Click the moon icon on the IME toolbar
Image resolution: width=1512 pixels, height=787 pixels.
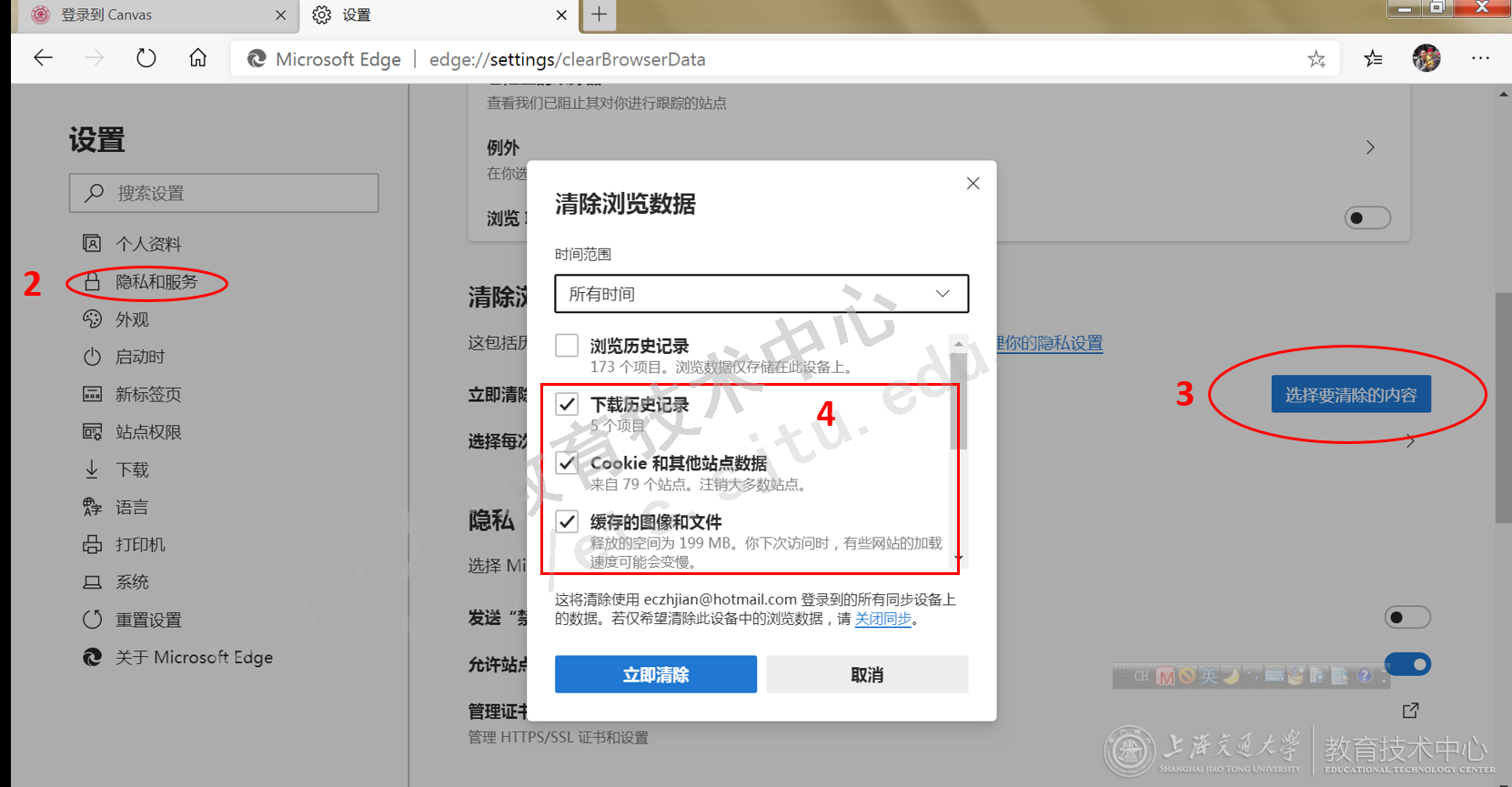click(1230, 675)
